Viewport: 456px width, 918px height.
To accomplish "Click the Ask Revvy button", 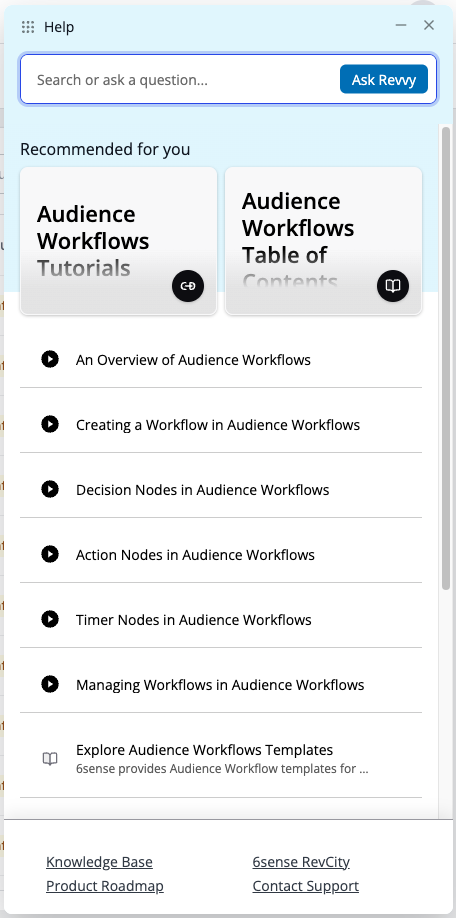I will 384,80.
